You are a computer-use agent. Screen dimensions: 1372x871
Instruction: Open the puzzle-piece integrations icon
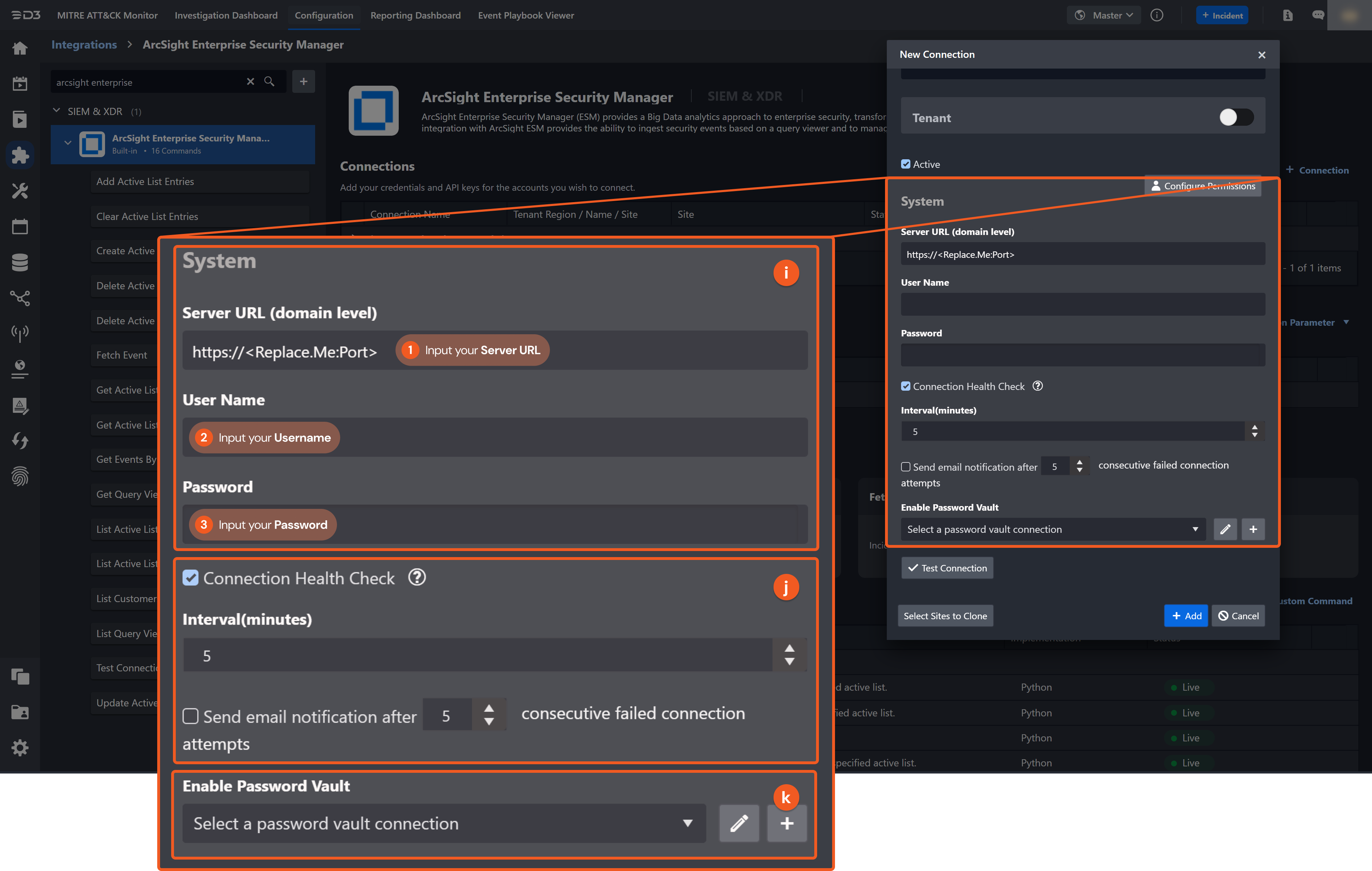[20, 155]
